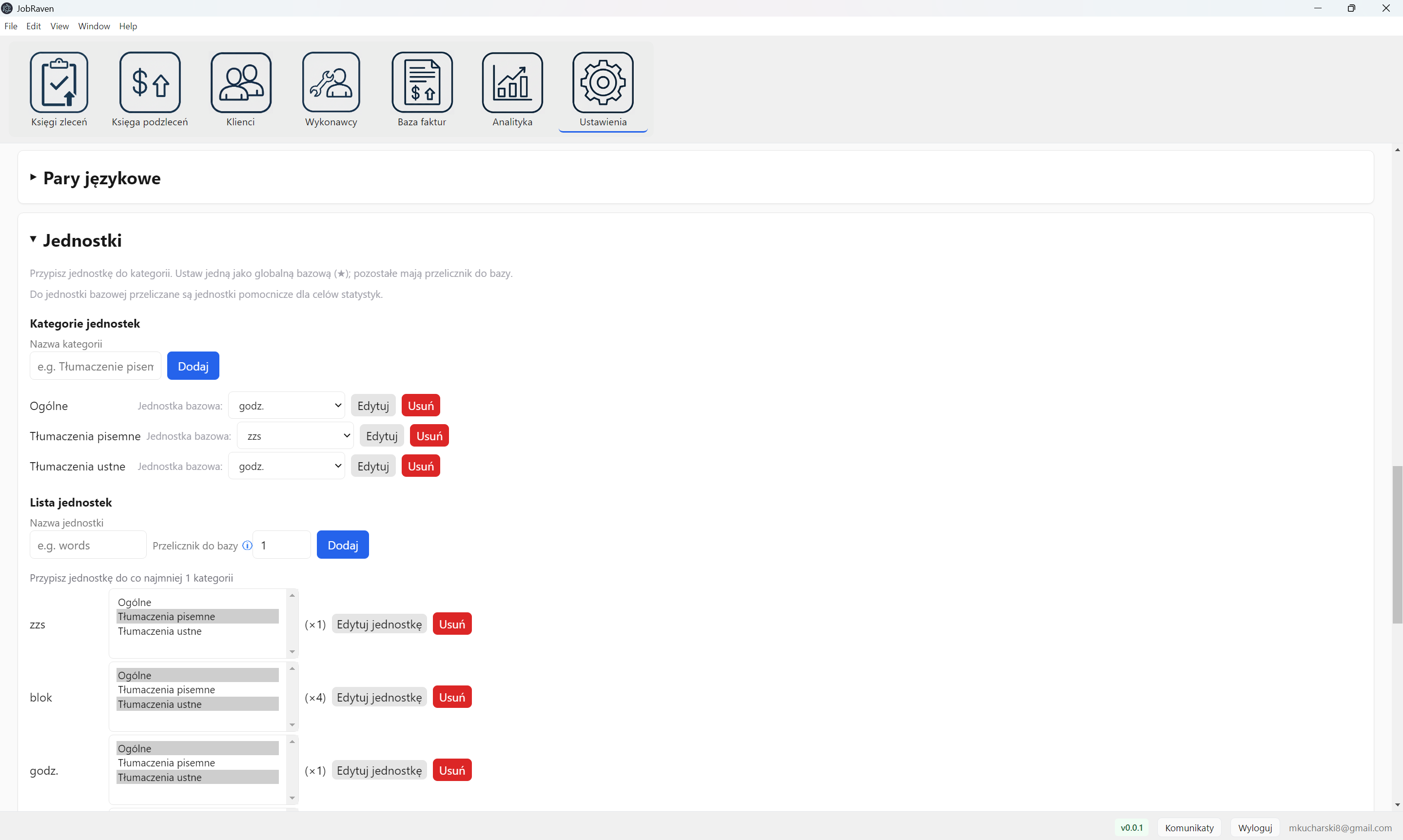Screen dimensions: 1403x840
Task: Open base unit dropdown for Ogólne
Action: pos(287,405)
